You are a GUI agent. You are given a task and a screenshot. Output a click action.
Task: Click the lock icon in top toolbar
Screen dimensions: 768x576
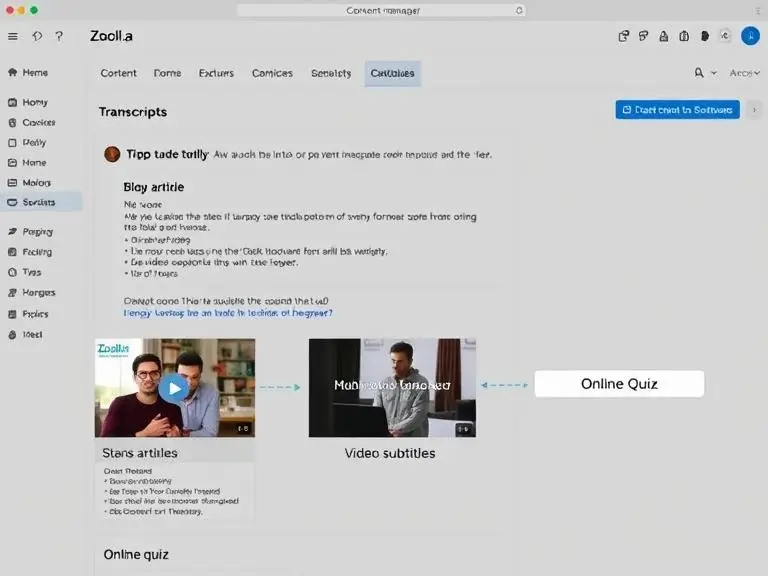664,36
